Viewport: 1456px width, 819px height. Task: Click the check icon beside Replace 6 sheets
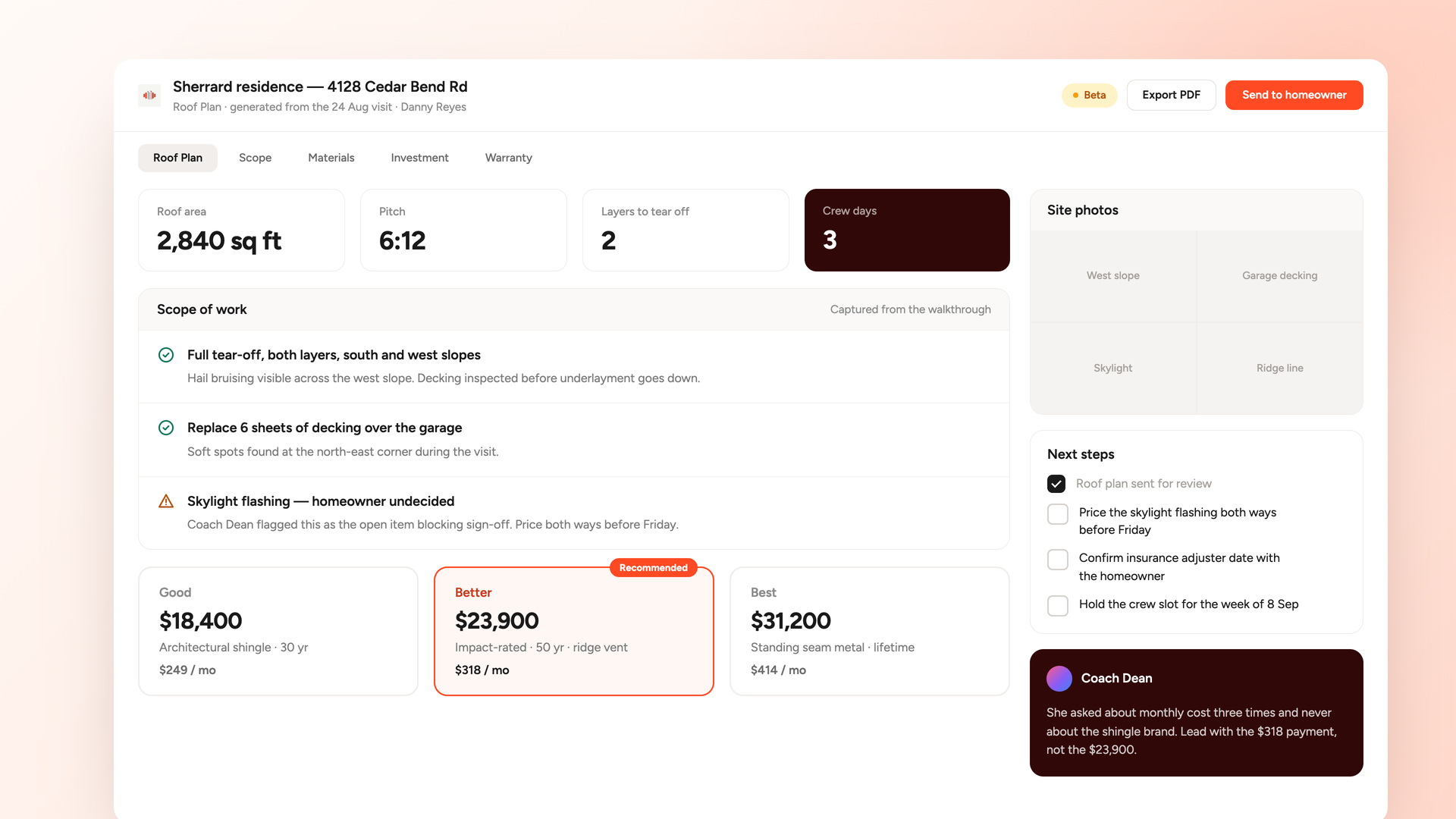pos(166,428)
